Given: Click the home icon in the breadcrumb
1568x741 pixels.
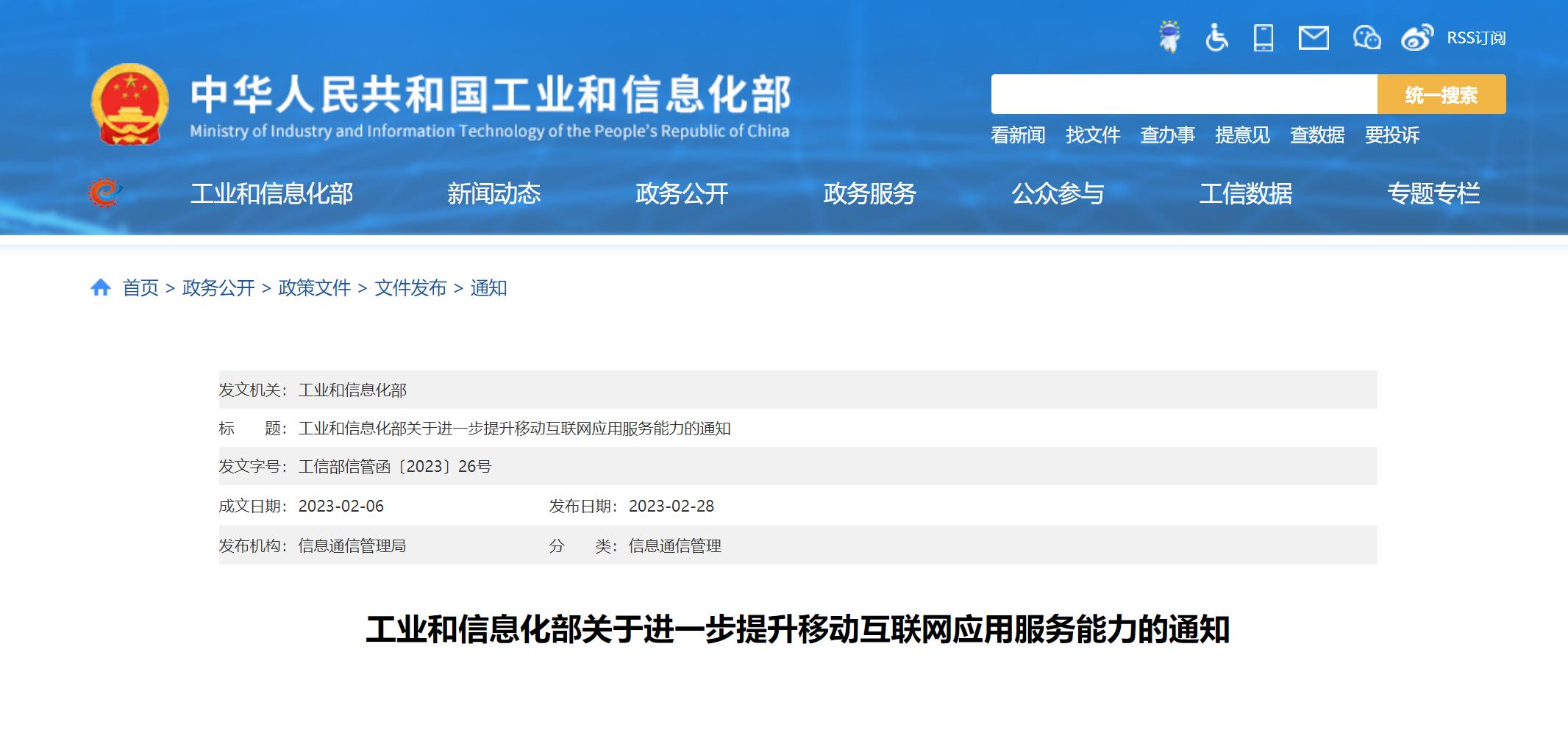Looking at the screenshot, I should [102, 287].
